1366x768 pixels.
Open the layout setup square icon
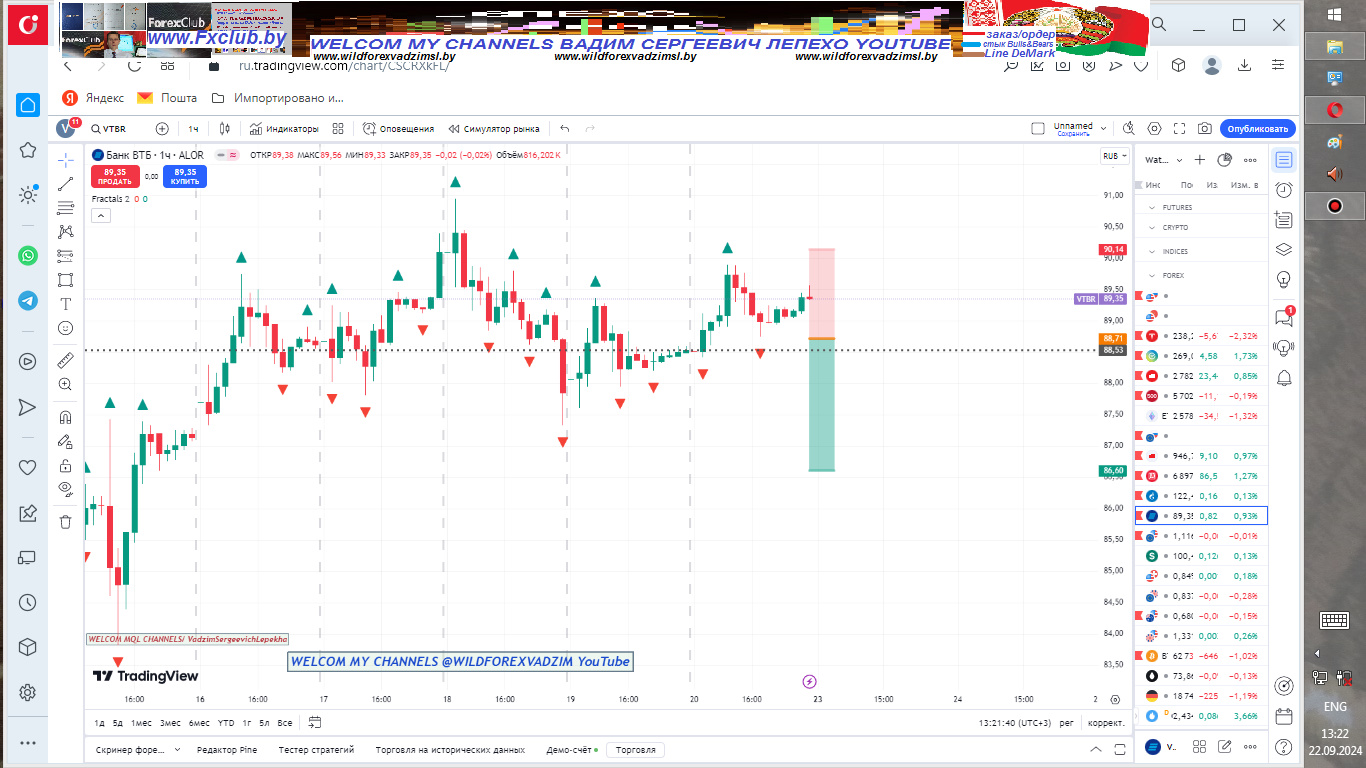coord(1038,129)
